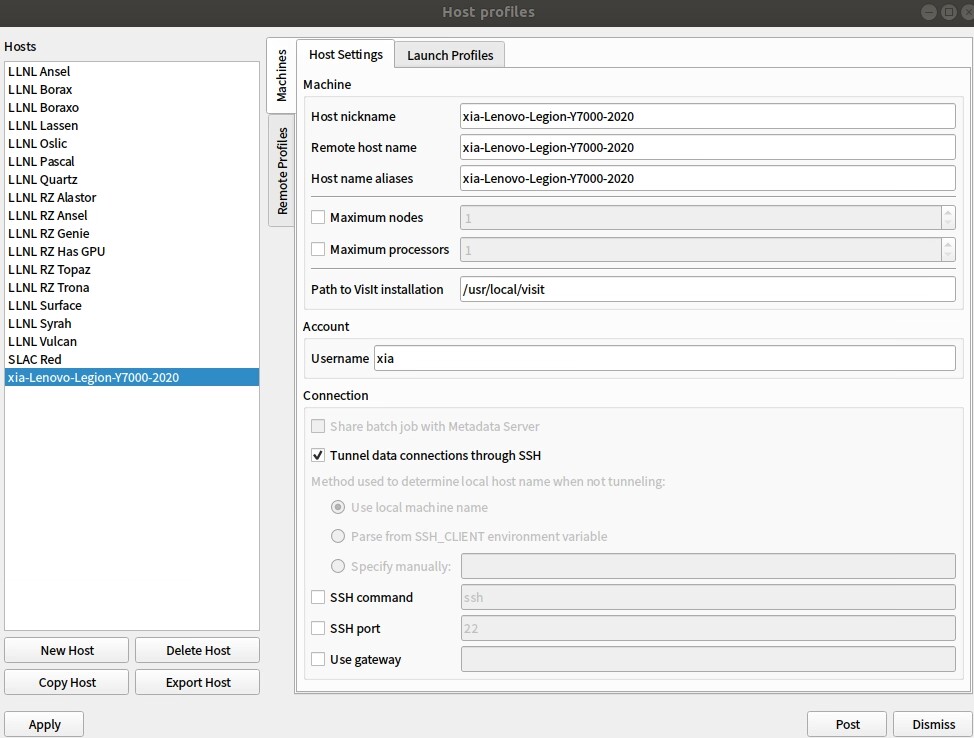Copy the current host profile

66,682
